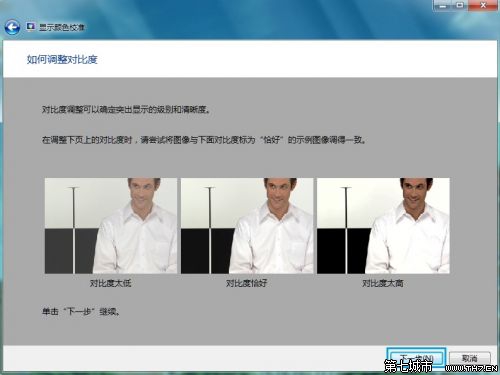Select the 对比度太高 example image

(x=383, y=226)
